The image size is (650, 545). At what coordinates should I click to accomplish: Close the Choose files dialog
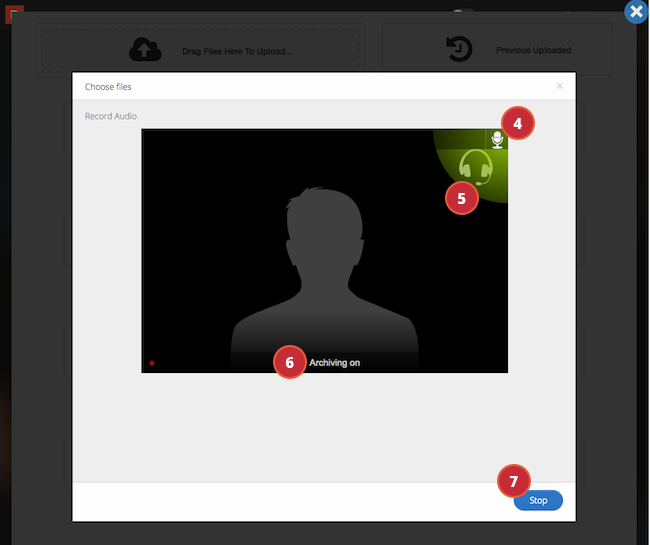click(560, 86)
